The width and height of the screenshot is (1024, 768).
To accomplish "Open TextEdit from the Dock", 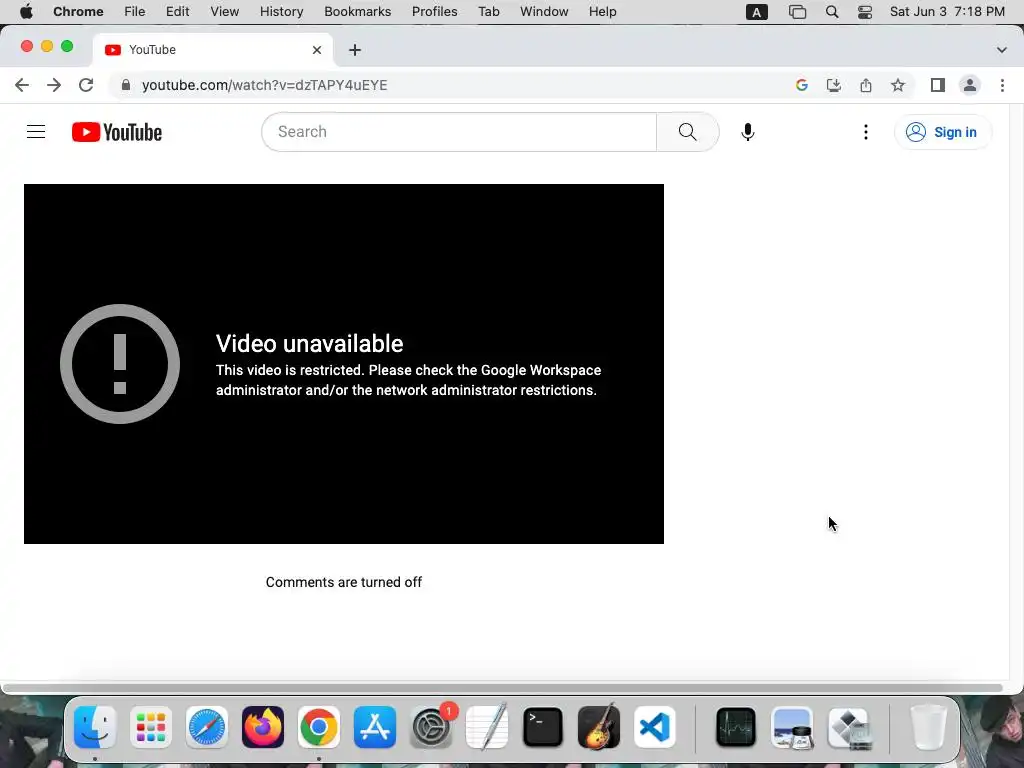I will 487,727.
